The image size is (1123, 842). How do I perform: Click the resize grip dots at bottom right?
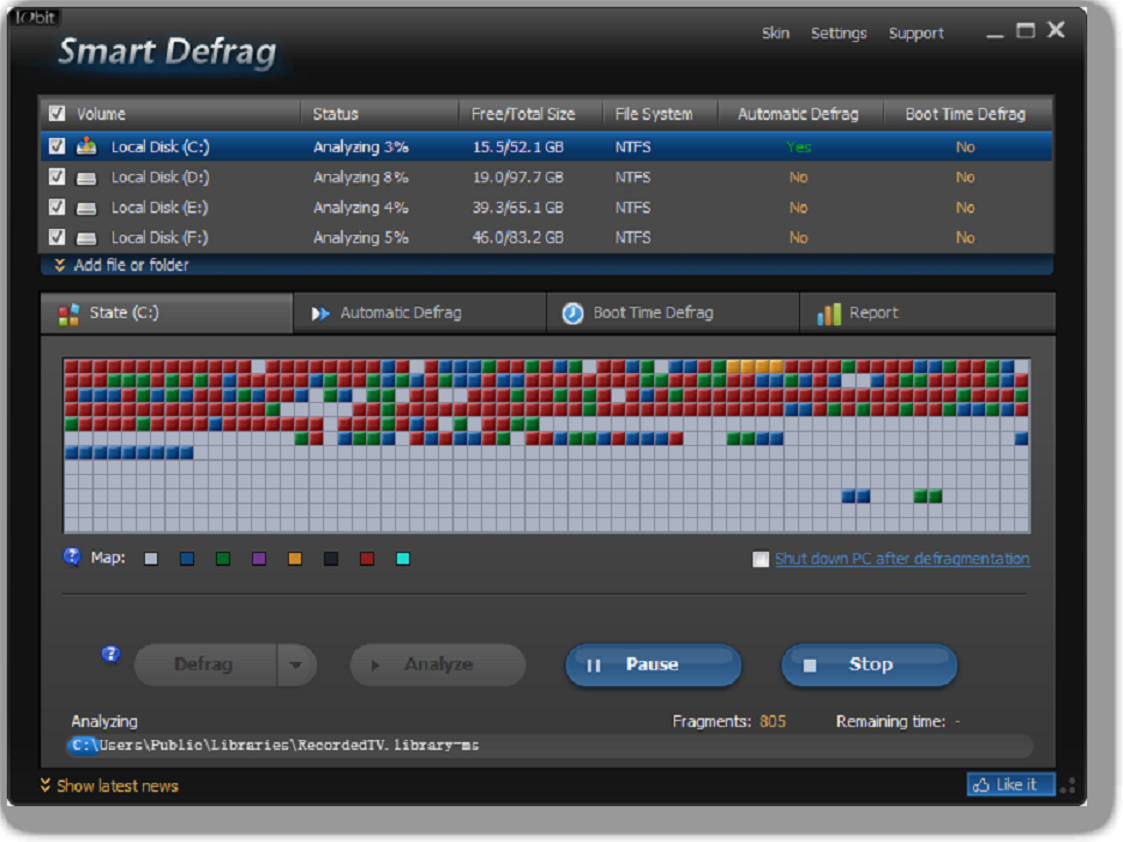pos(1068,785)
